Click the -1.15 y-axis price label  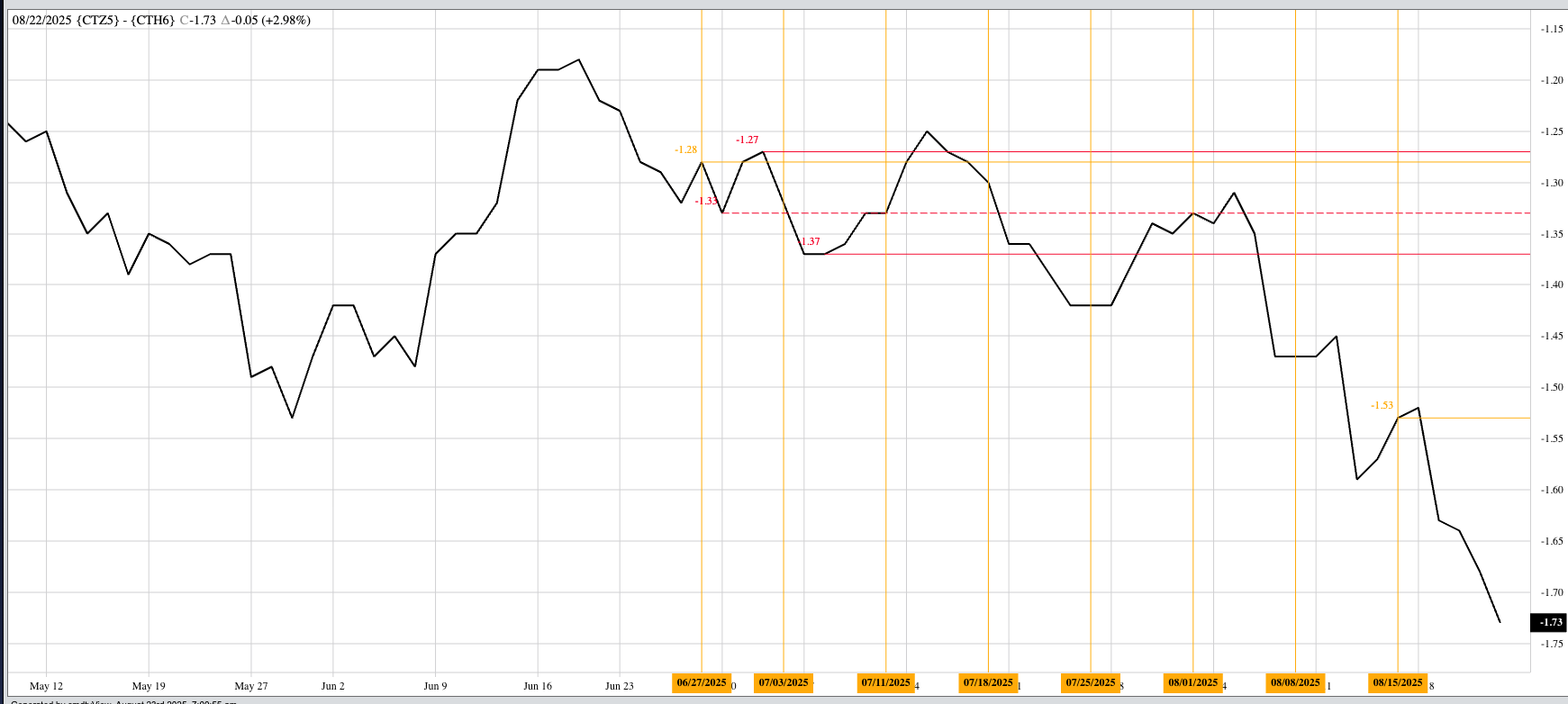click(x=1551, y=29)
